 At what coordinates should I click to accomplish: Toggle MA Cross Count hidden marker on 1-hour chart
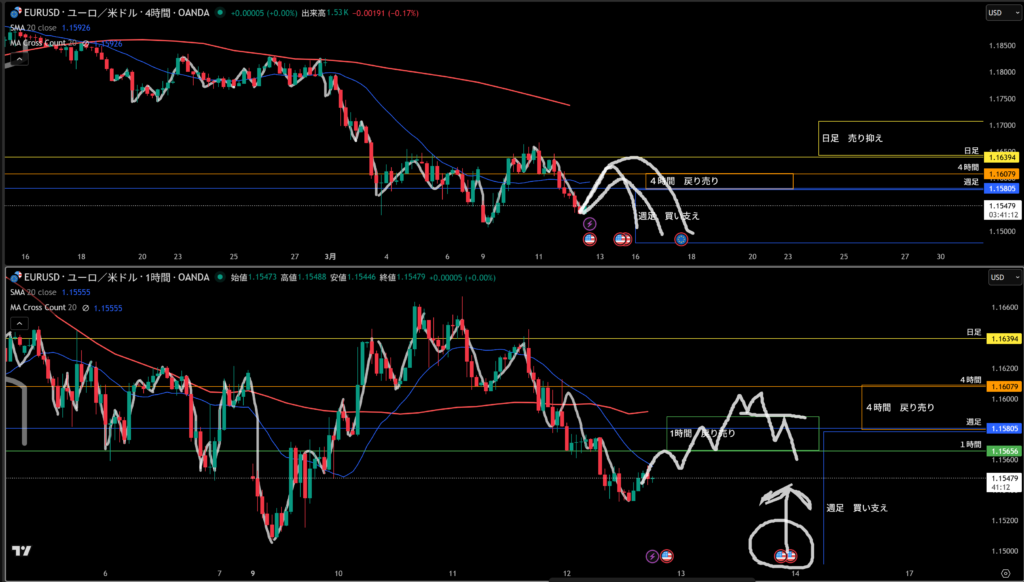click(x=85, y=308)
